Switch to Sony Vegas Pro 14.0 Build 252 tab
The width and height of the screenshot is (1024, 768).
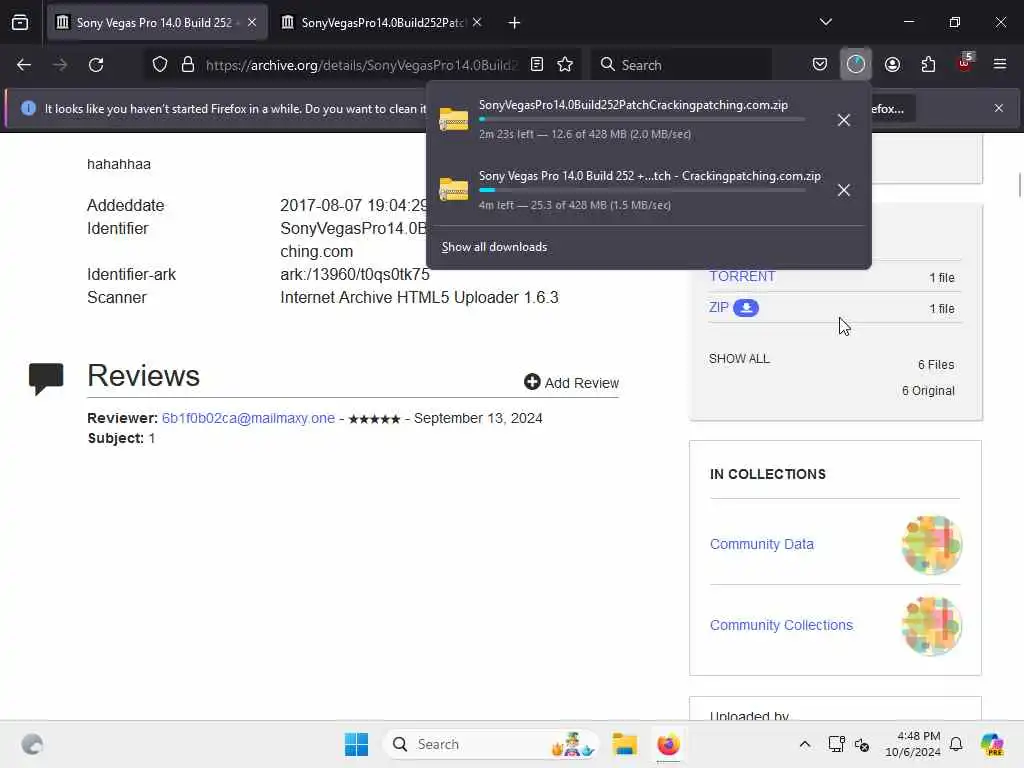157,23
